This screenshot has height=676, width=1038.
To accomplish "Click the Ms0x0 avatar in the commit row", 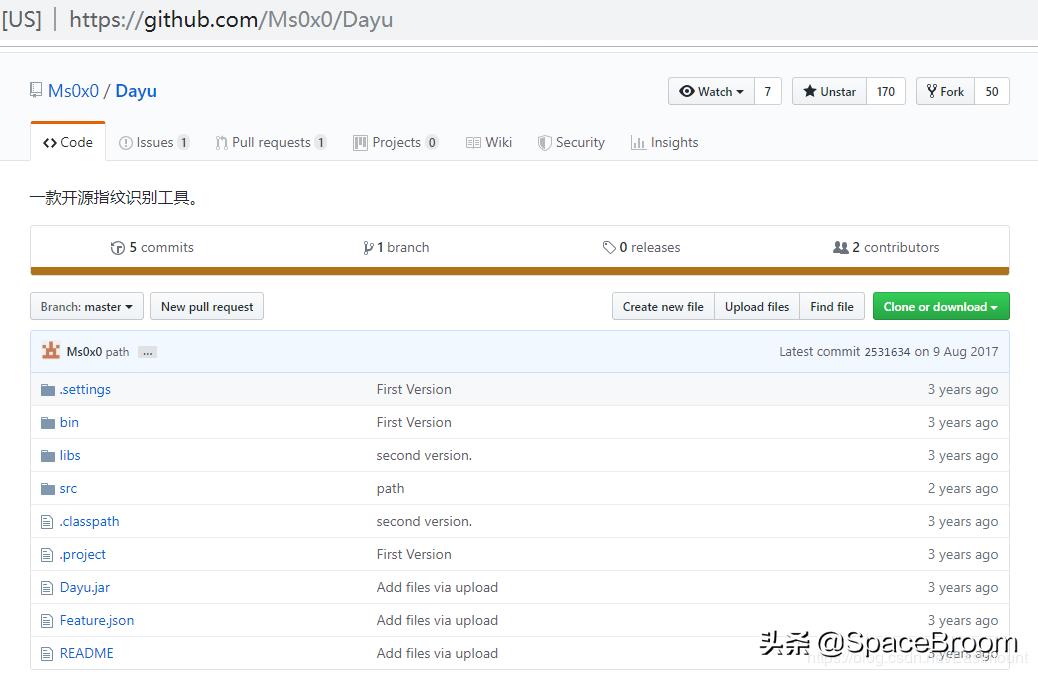I will 51,351.
